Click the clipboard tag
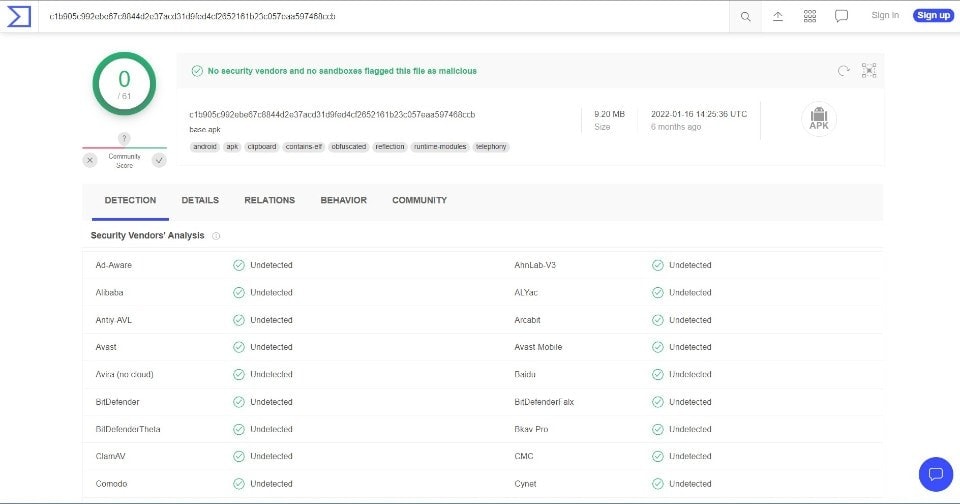The height and width of the screenshot is (504, 960). [261, 147]
